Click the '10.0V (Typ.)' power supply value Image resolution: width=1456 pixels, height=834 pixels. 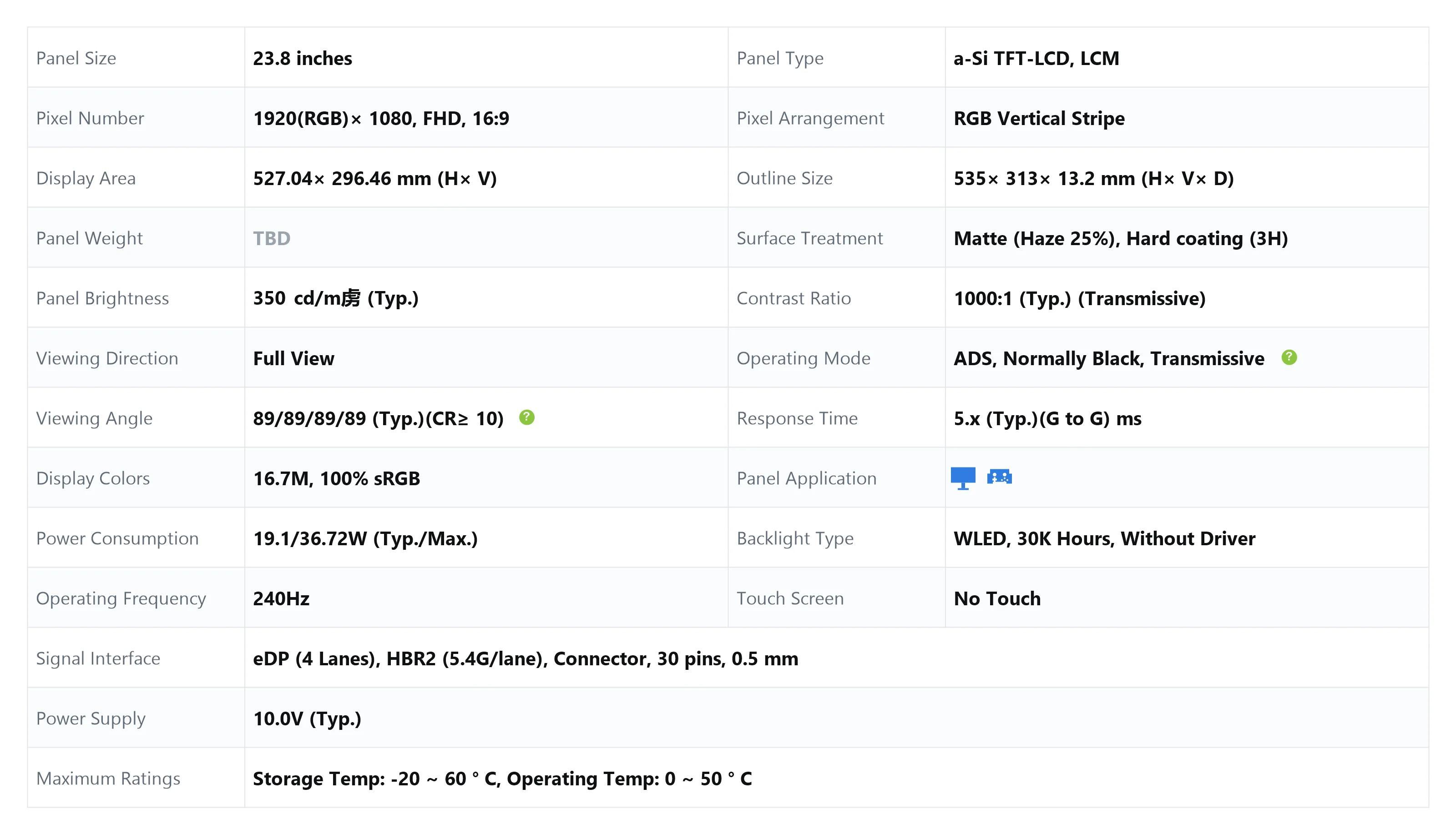coord(307,718)
